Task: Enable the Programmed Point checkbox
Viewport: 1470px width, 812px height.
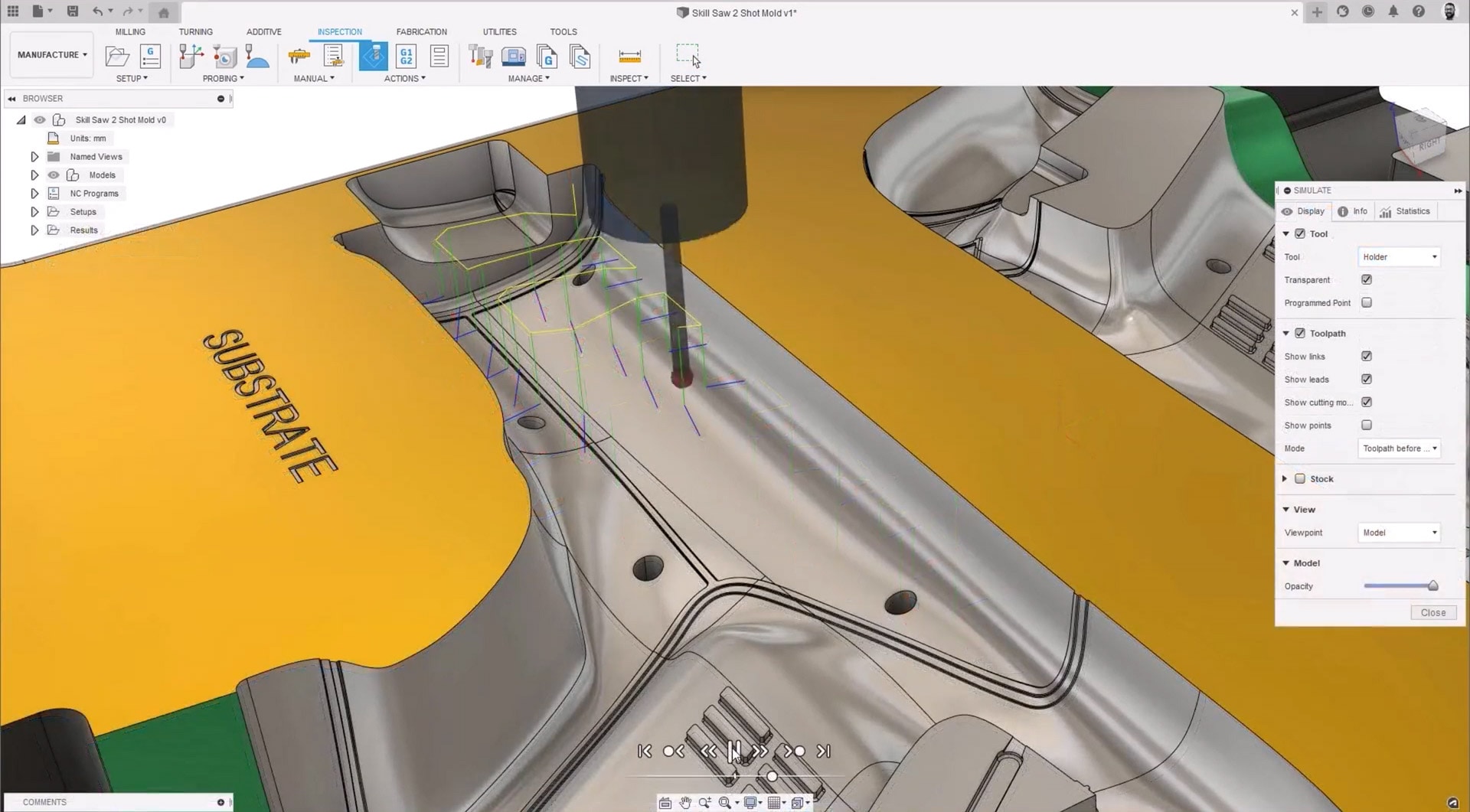Action: point(1367,303)
